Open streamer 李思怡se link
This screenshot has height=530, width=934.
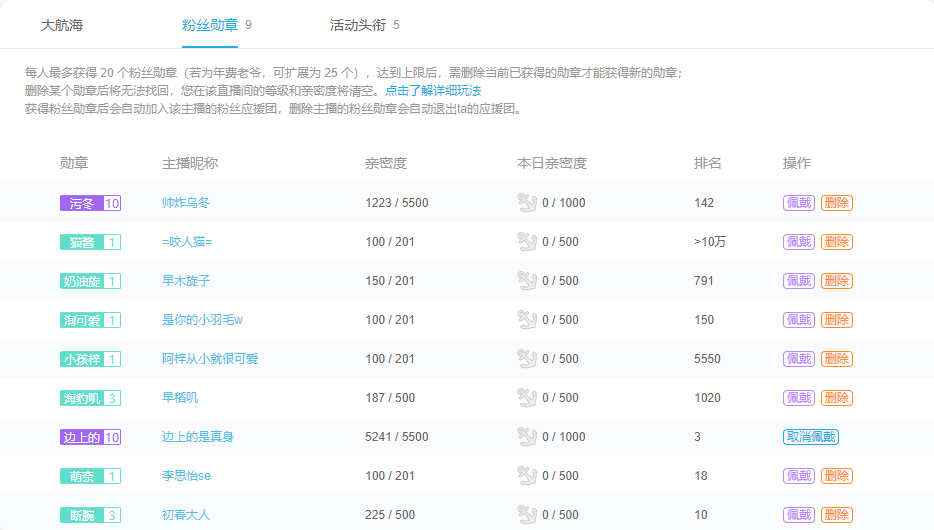point(186,476)
